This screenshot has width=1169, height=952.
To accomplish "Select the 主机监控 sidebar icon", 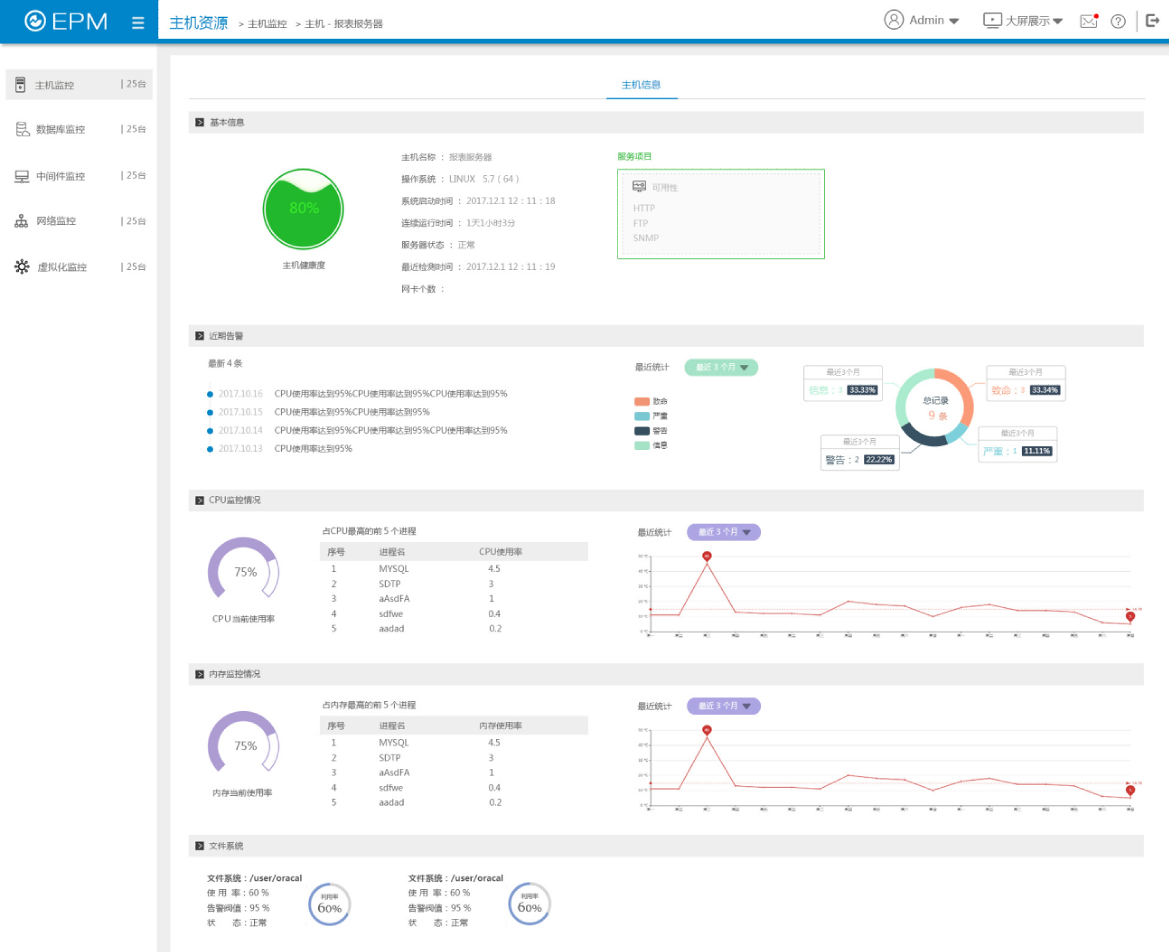I will tap(21, 85).
